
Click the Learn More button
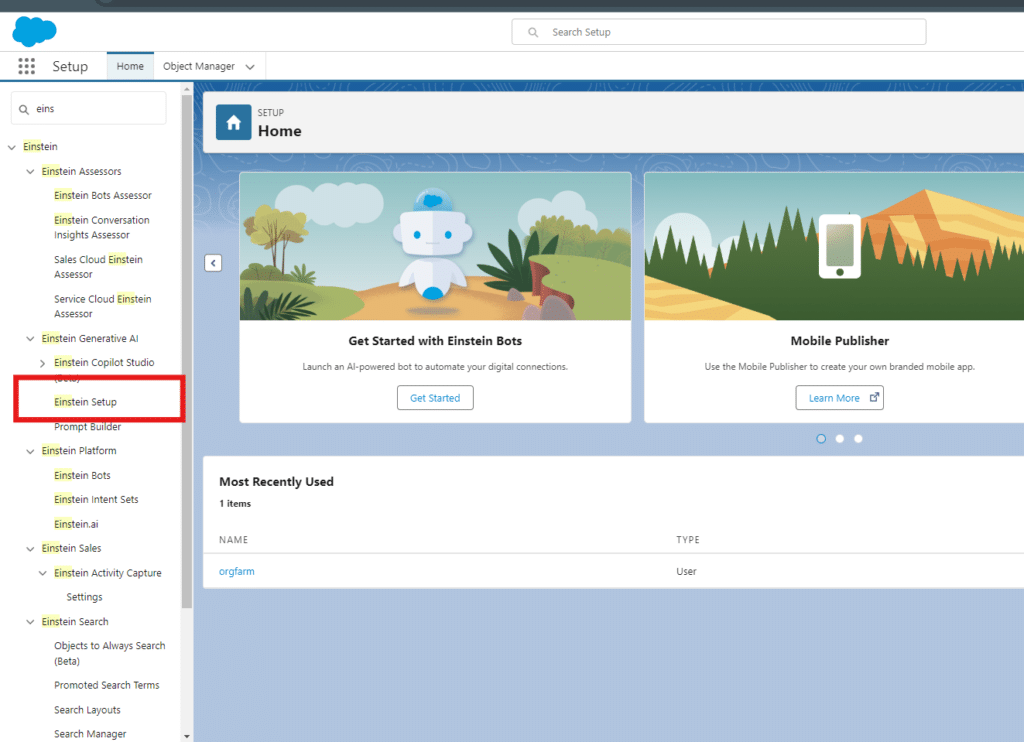[x=839, y=398]
